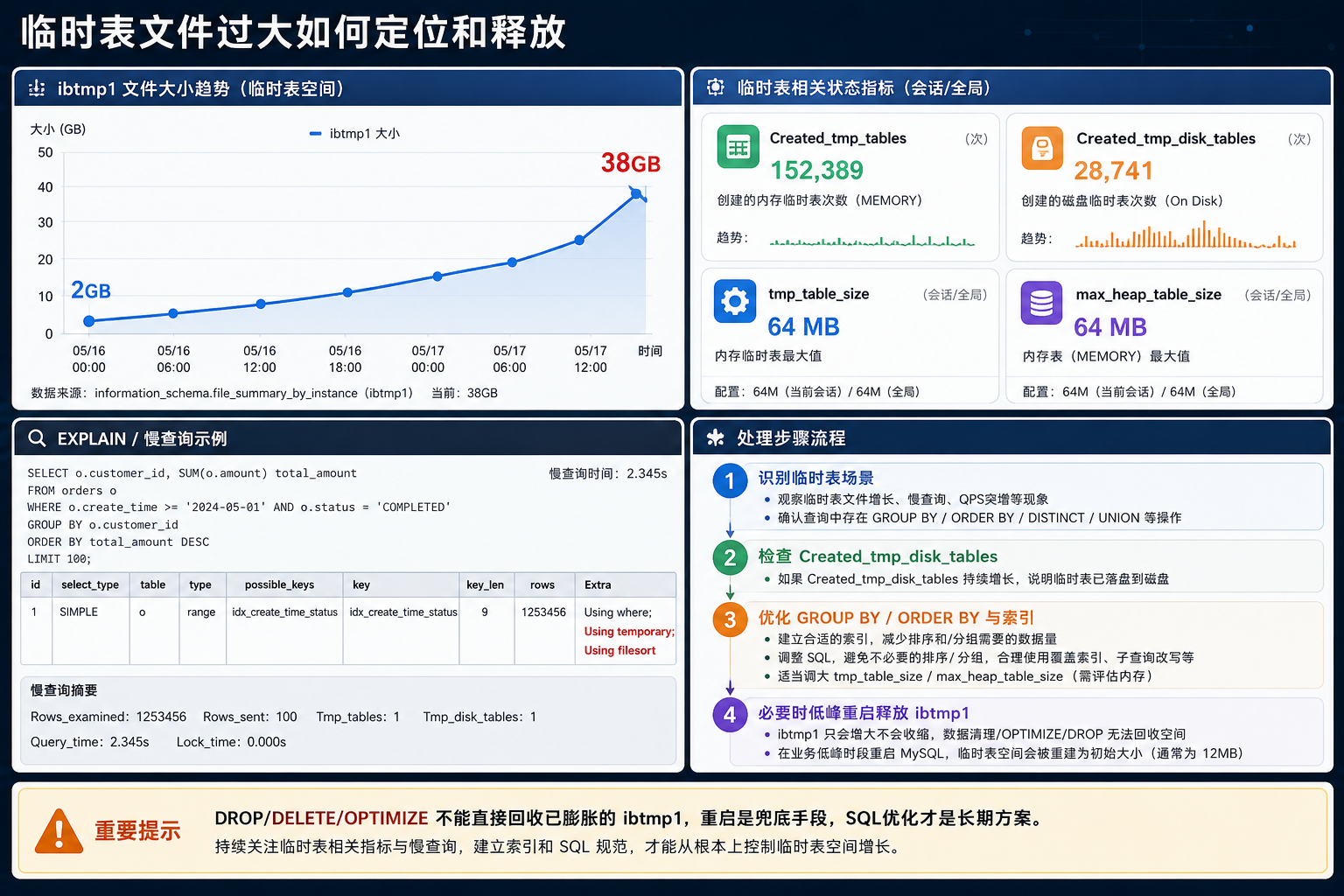The width and height of the screenshot is (1344, 896).
Task: Click the 优化 GROUP BY / ORDER BY 与索引 title
Action: [896, 618]
